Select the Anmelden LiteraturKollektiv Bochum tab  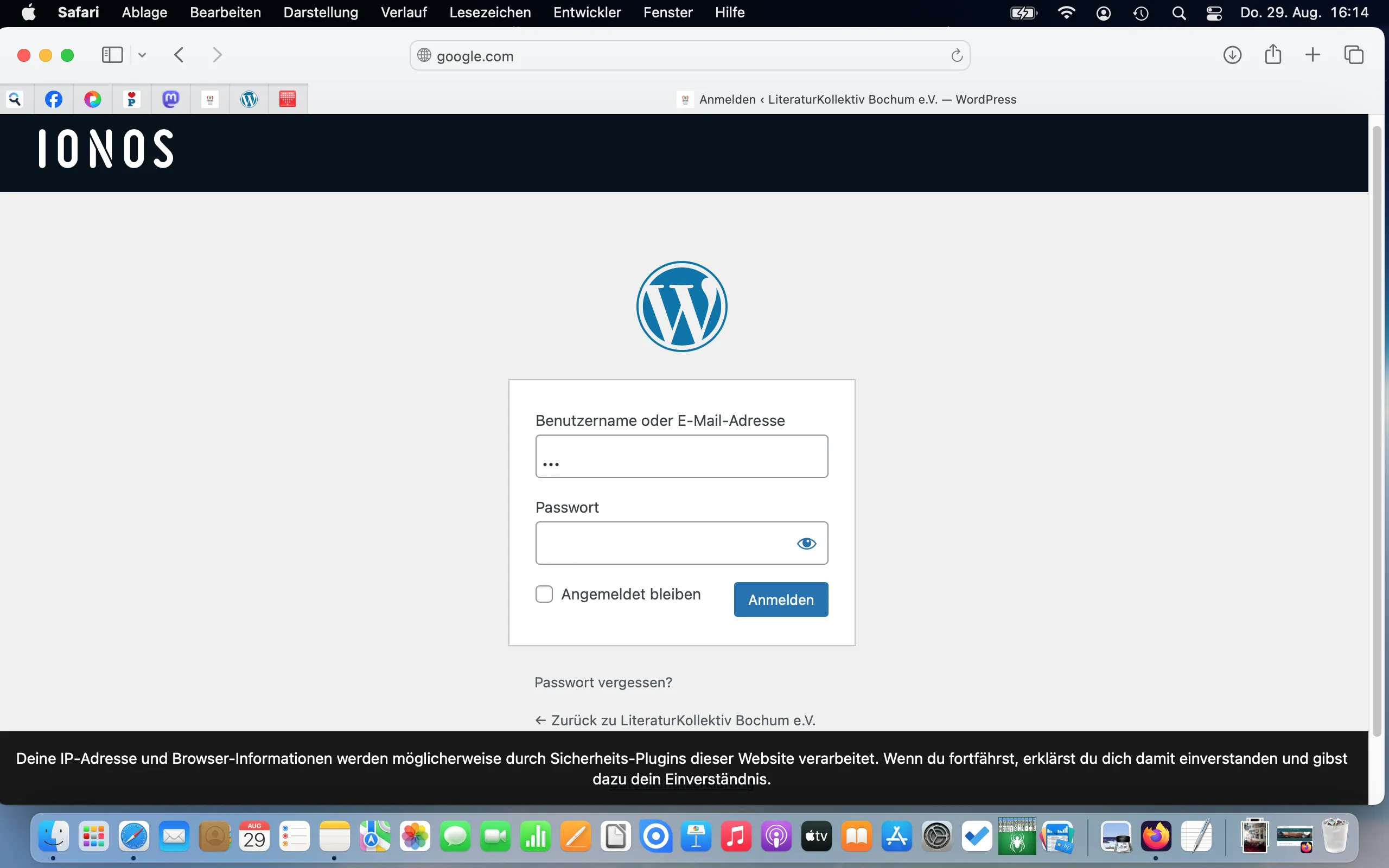point(846,99)
